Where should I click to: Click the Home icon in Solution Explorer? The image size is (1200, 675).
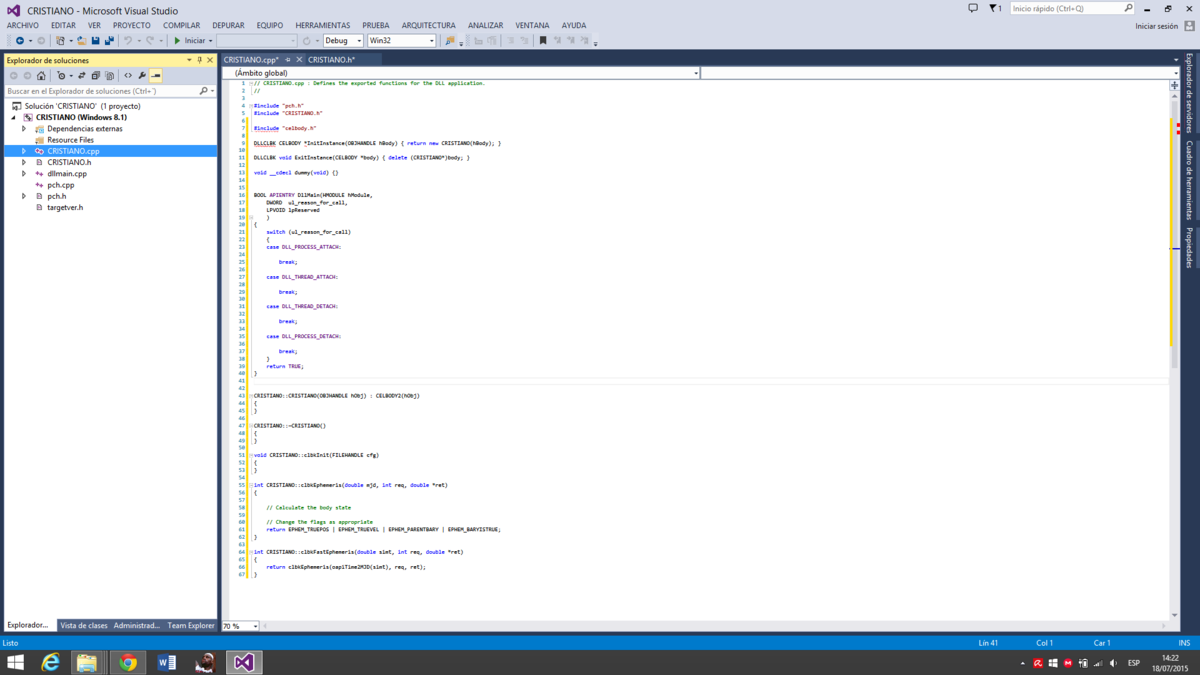[x=41, y=76]
